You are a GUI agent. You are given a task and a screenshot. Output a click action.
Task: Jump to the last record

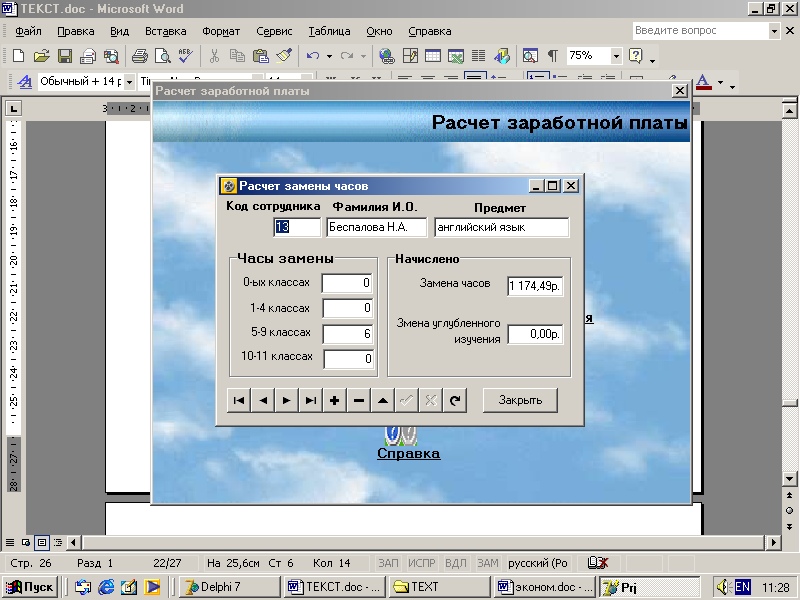click(310, 400)
